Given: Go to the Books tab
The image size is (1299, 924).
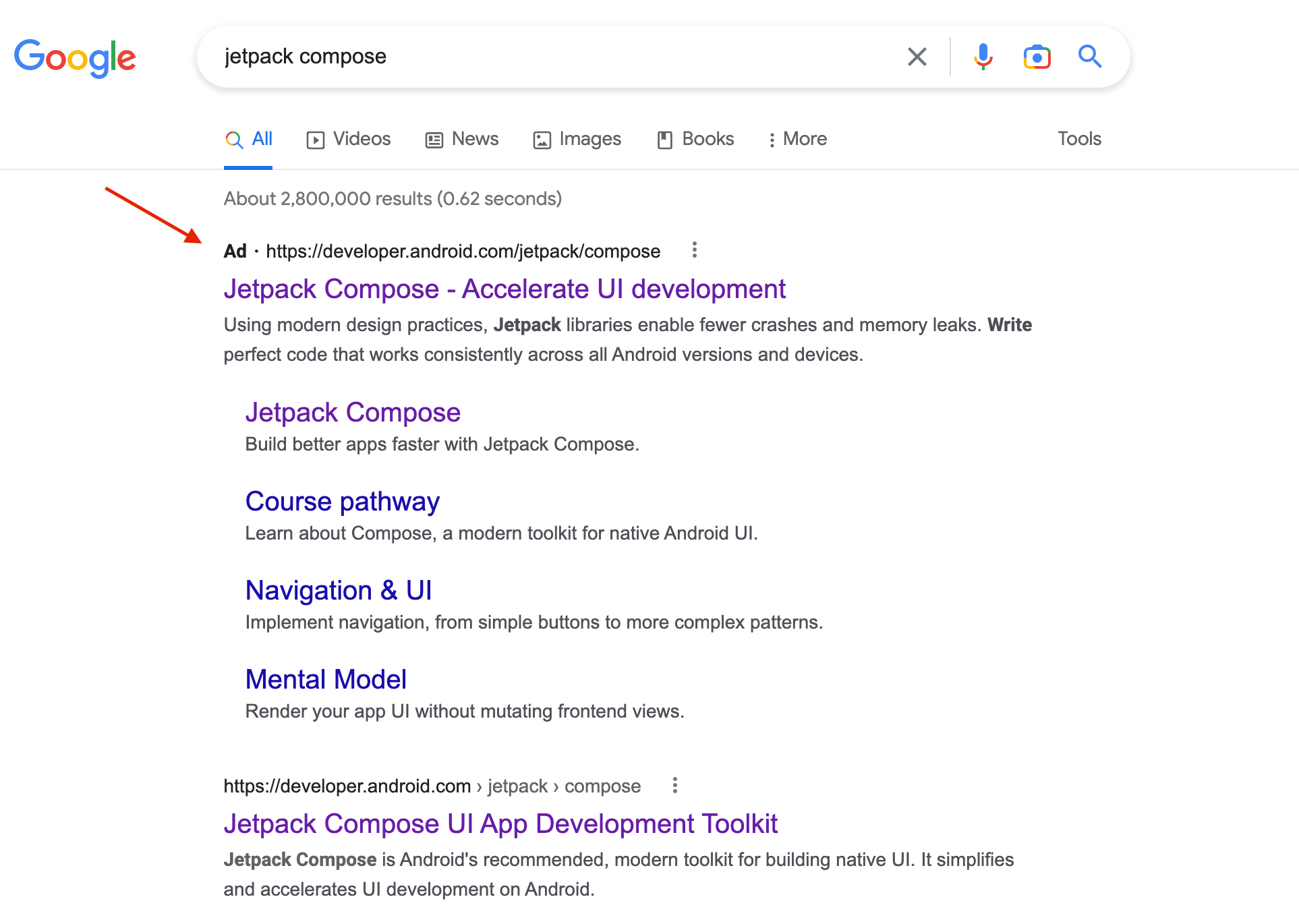Looking at the screenshot, I should (x=695, y=139).
